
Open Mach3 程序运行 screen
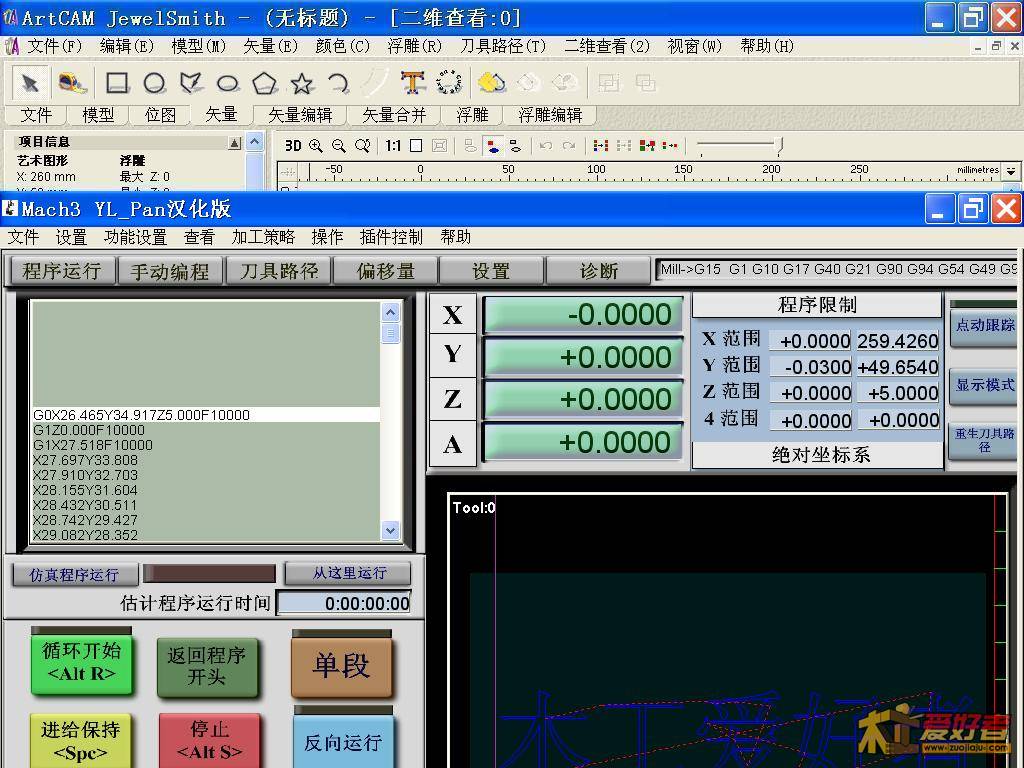point(61,271)
